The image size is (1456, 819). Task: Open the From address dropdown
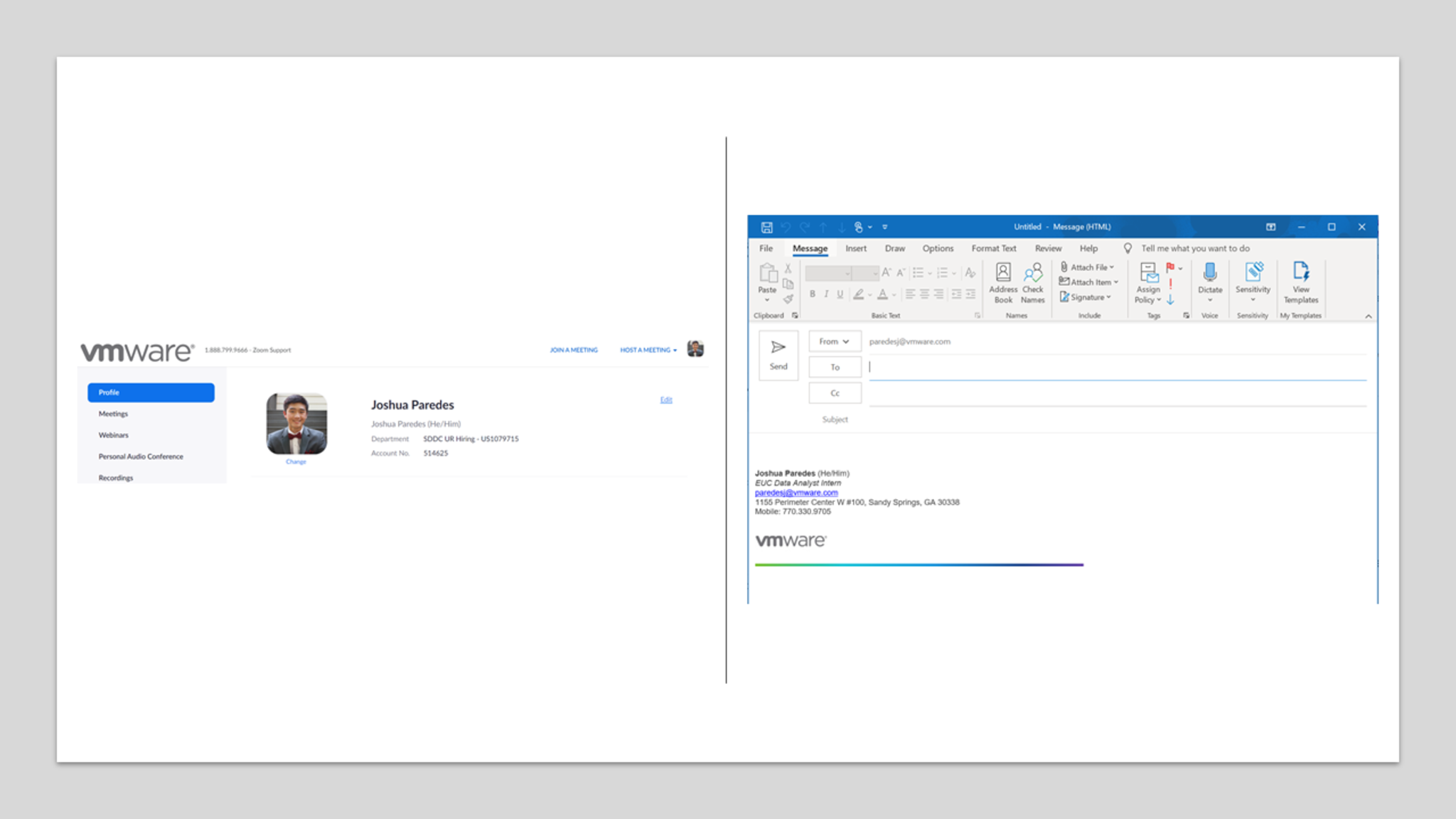click(x=834, y=341)
